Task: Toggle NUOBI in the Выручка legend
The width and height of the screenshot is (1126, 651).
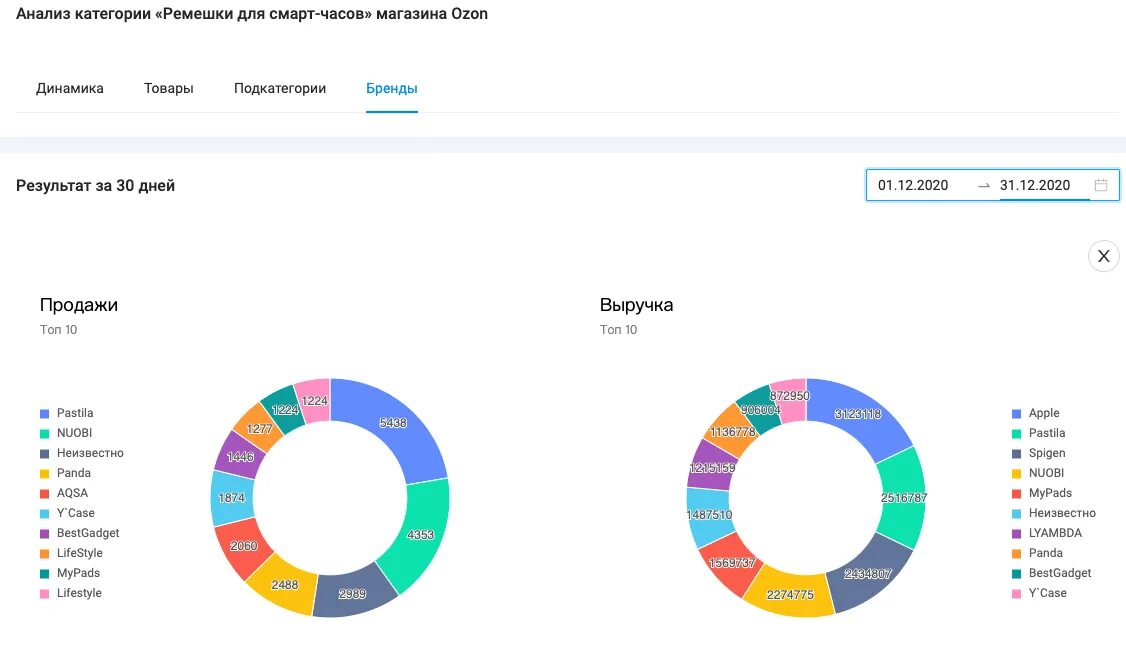Action: [1038, 473]
